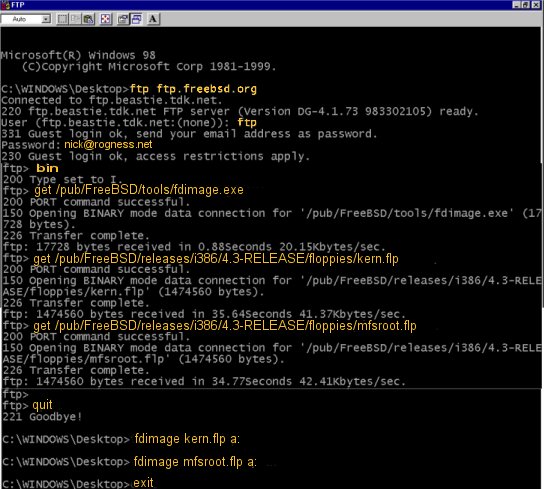The width and height of the screenshot is (544, 489).
Task: Click 'Microsoft(R) Windows 98' banner line
Action: coord(78,55)
